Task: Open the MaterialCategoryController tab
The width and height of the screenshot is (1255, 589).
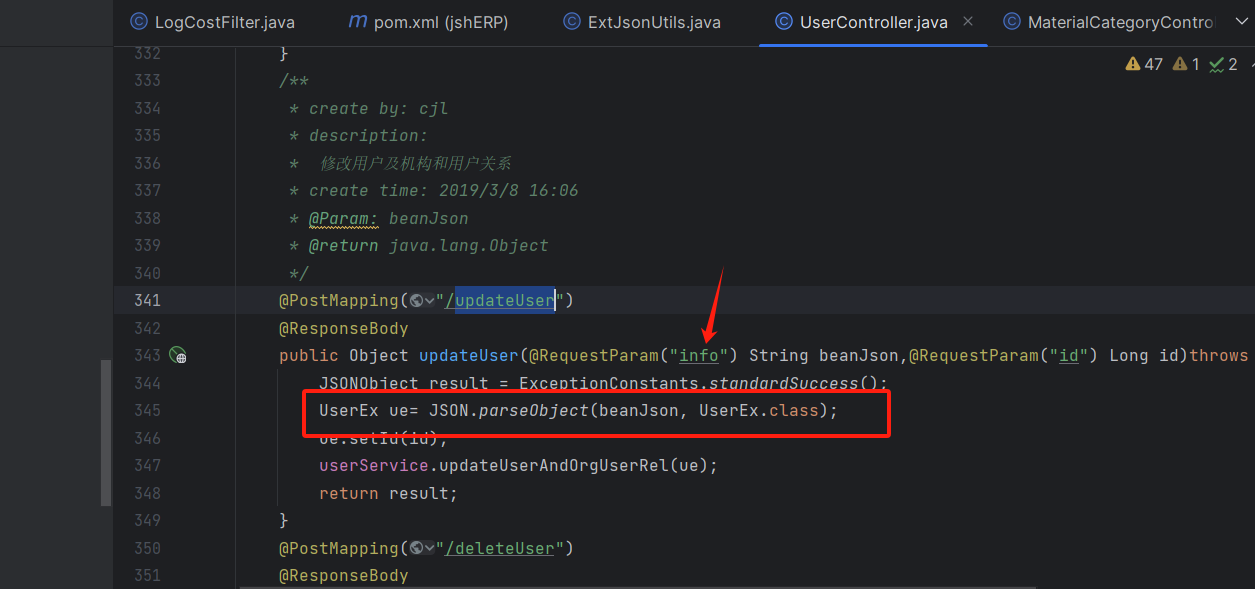Action: [x=1108, y=22]
